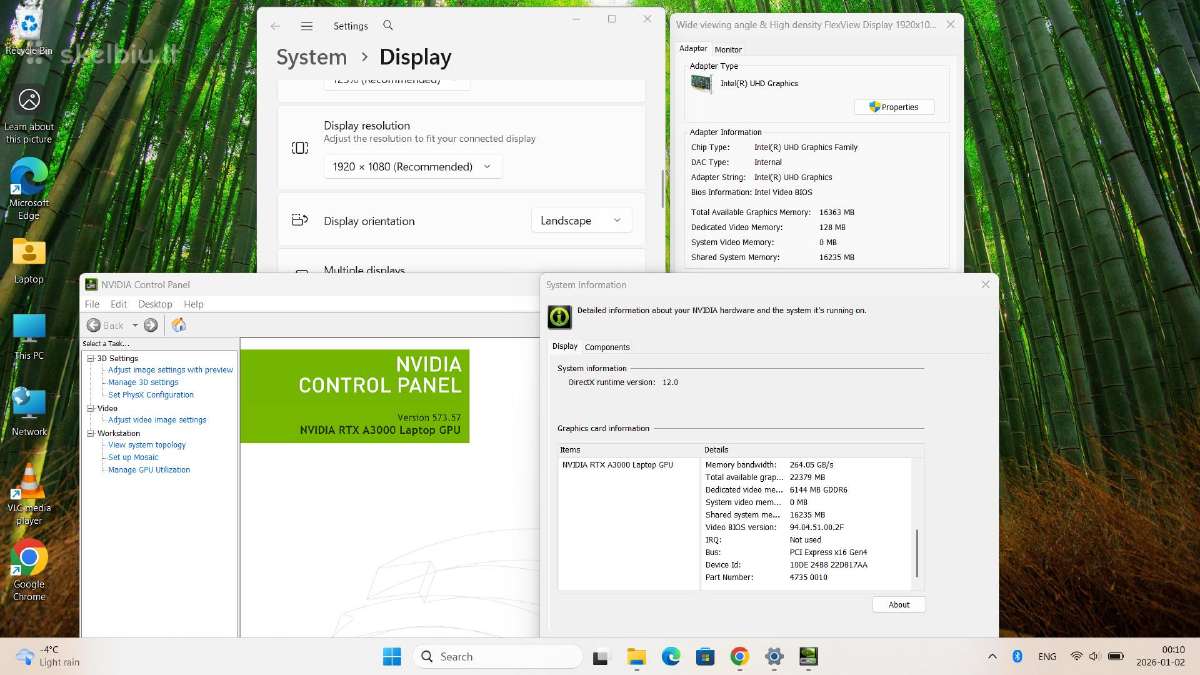Collapse the 3D Settings tree node
Image resolution: width=1200 pixels, height=675 pixels.
tap(90, 358)
